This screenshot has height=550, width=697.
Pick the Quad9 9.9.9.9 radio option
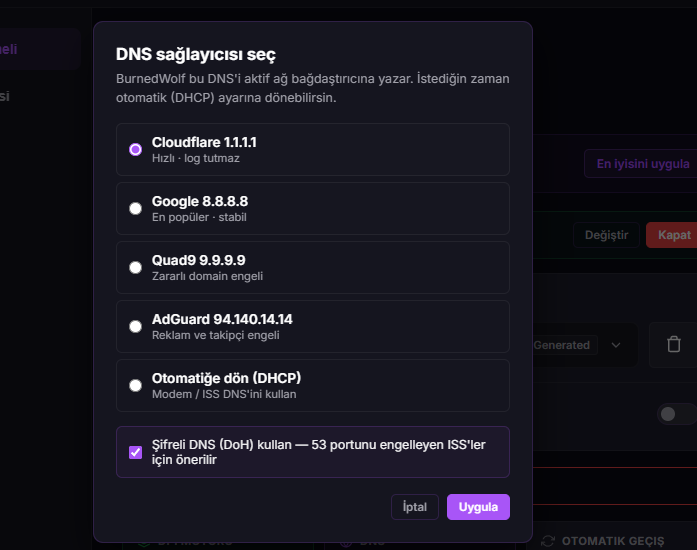point(136,268)
